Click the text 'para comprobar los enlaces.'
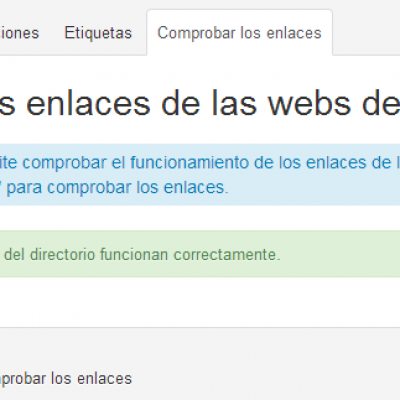Screen dimensions: 400x400 pyautogui.click(x=118, y=187)
